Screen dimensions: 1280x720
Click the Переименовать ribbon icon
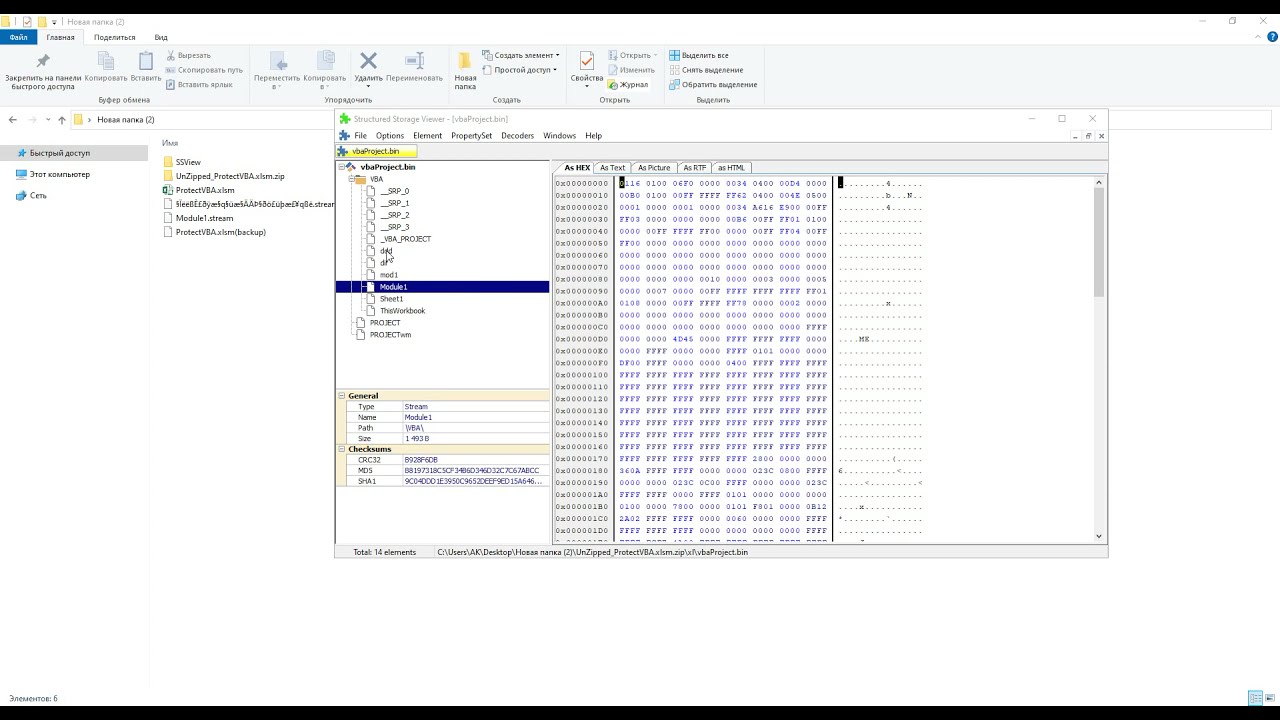(414, 62)
